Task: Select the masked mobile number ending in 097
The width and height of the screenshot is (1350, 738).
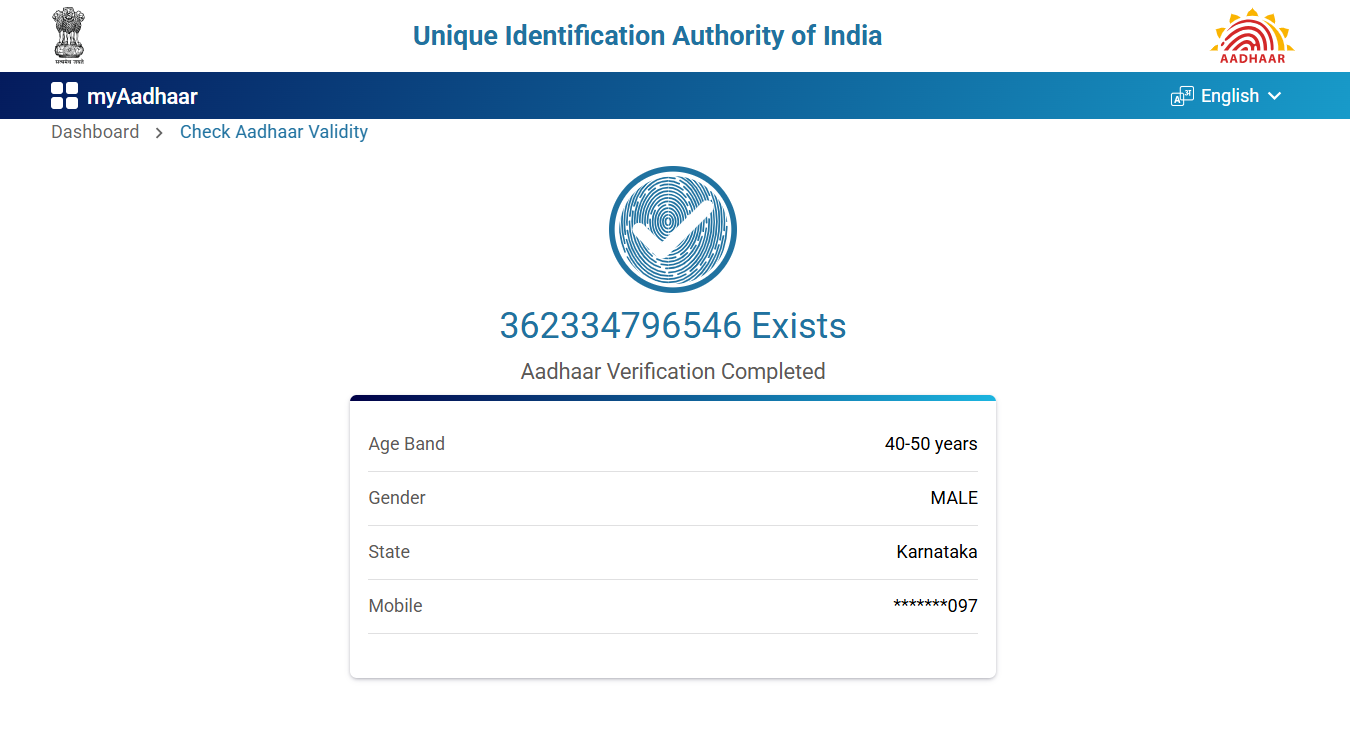Action: click(x=935, y=606)
